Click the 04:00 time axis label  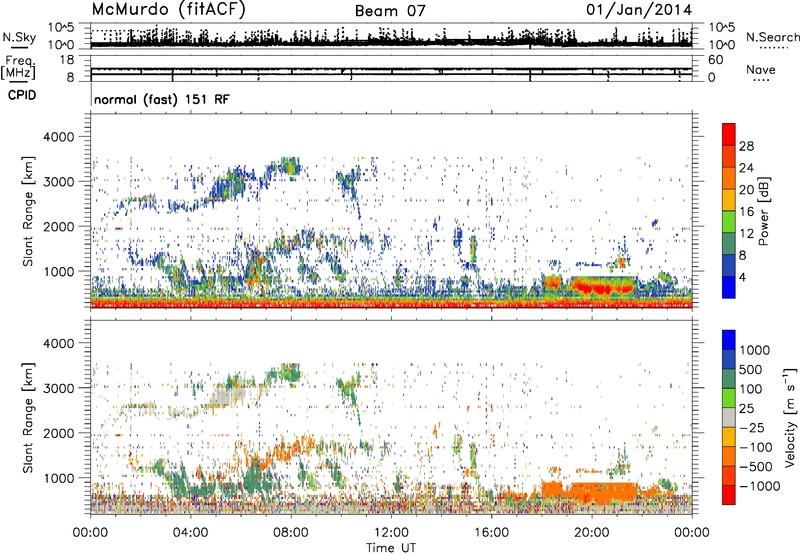click(190, 533)
